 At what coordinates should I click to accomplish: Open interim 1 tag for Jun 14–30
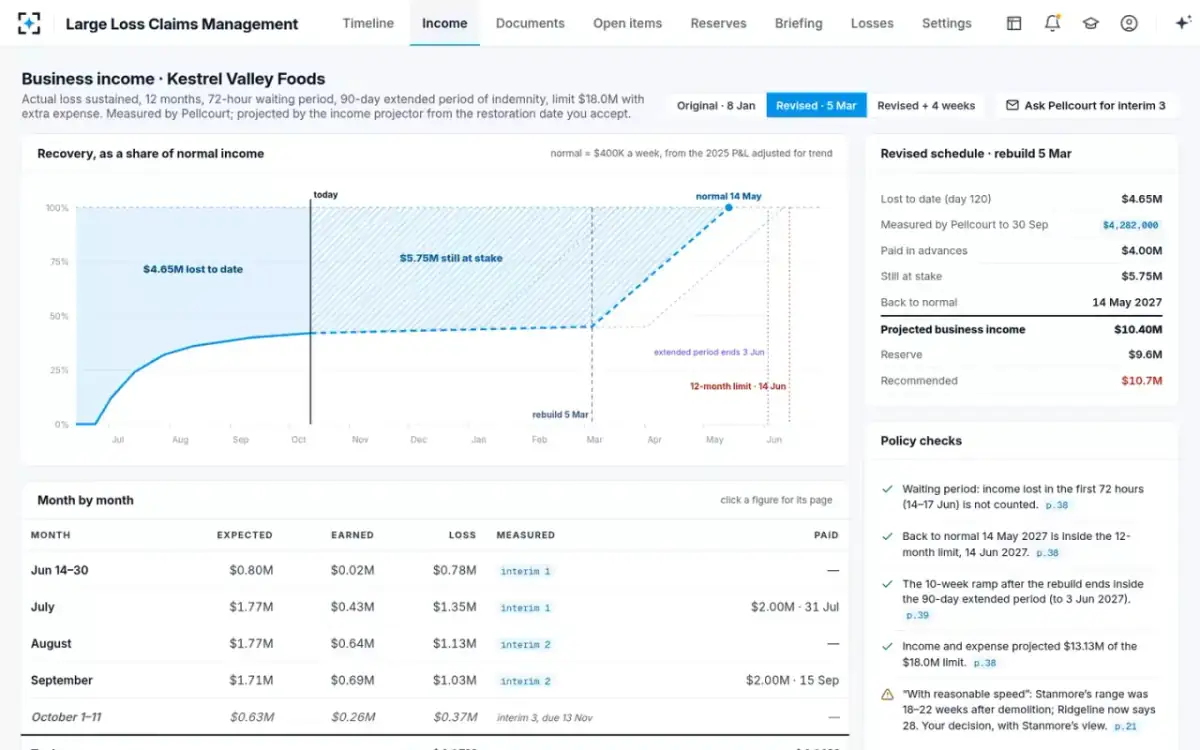tap(525, 571)
